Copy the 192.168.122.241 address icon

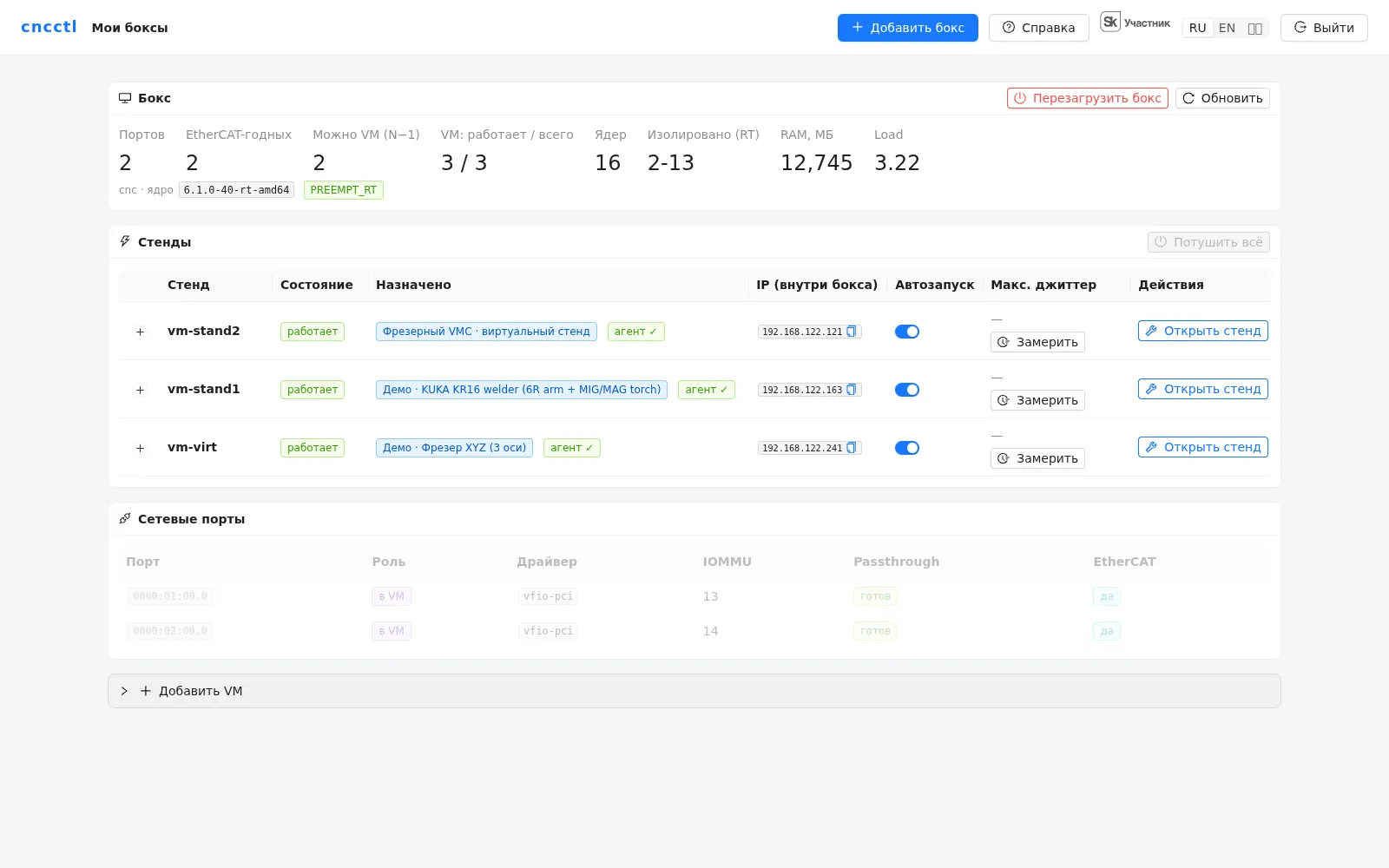pos(852,448)
